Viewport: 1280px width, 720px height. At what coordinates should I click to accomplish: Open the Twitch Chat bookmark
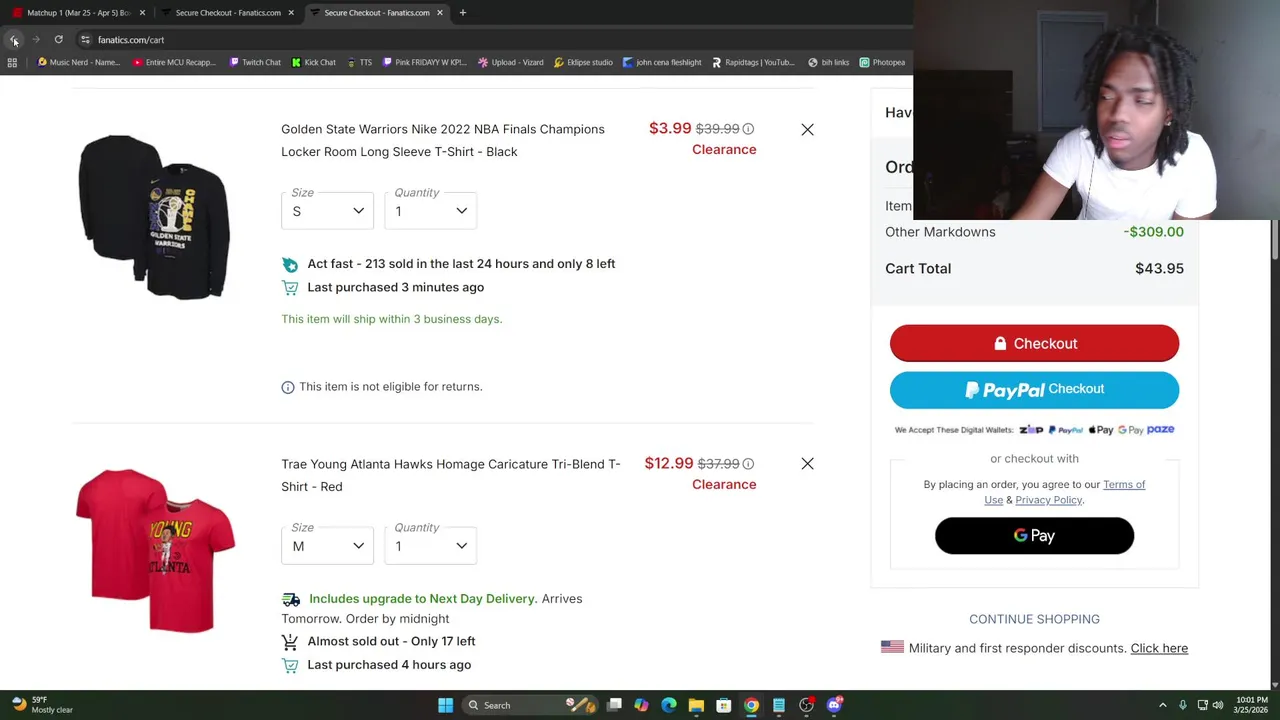(255, 62)
